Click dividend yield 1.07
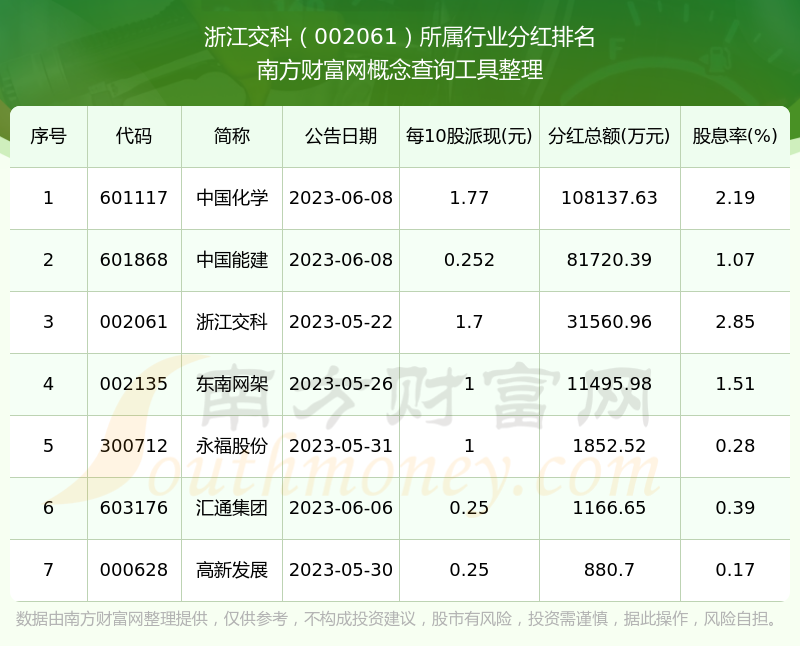This screenshot has width=800, height=668. tap(735, 260)
